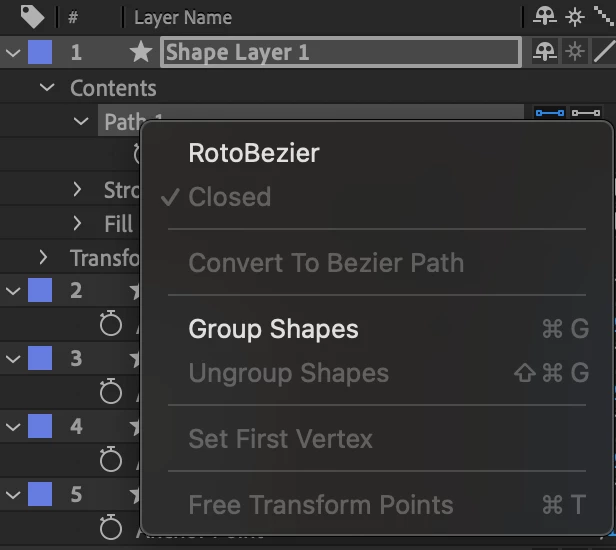The width and height of the screenshot is (616, 550).
Task: Toggle the quality switch on Shape Layer 1
Action: point(604,52)
